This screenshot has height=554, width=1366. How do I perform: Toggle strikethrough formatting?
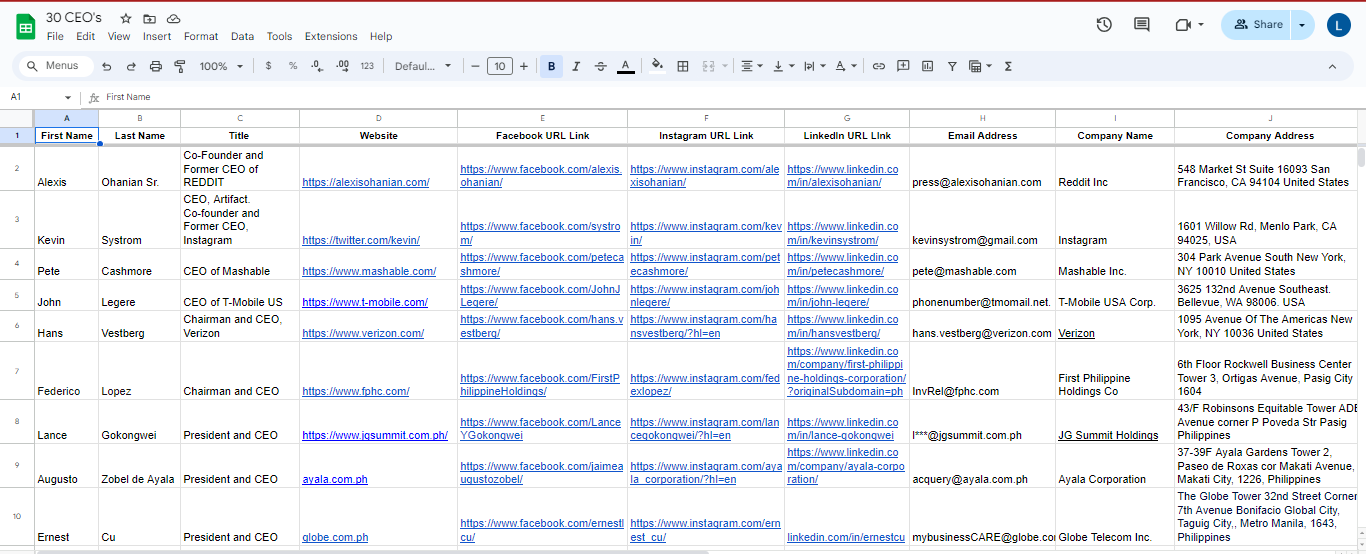(600, 66)
